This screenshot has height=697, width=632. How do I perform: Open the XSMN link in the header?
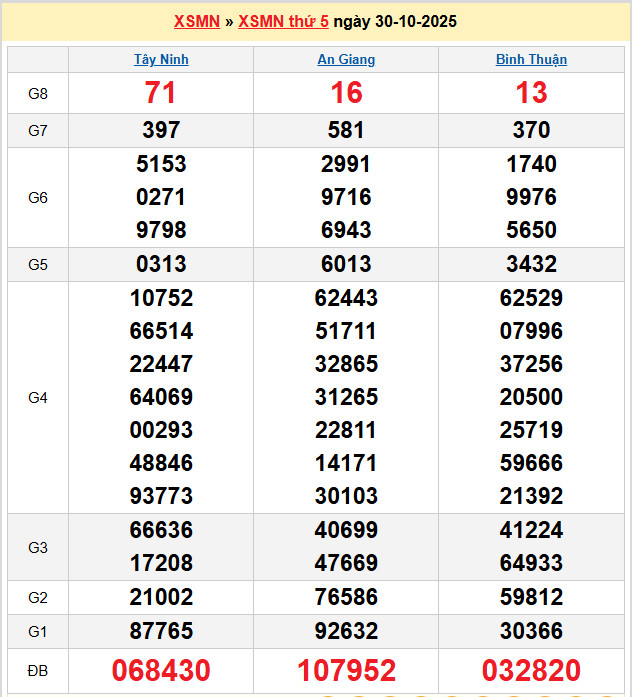coord(196,21)
